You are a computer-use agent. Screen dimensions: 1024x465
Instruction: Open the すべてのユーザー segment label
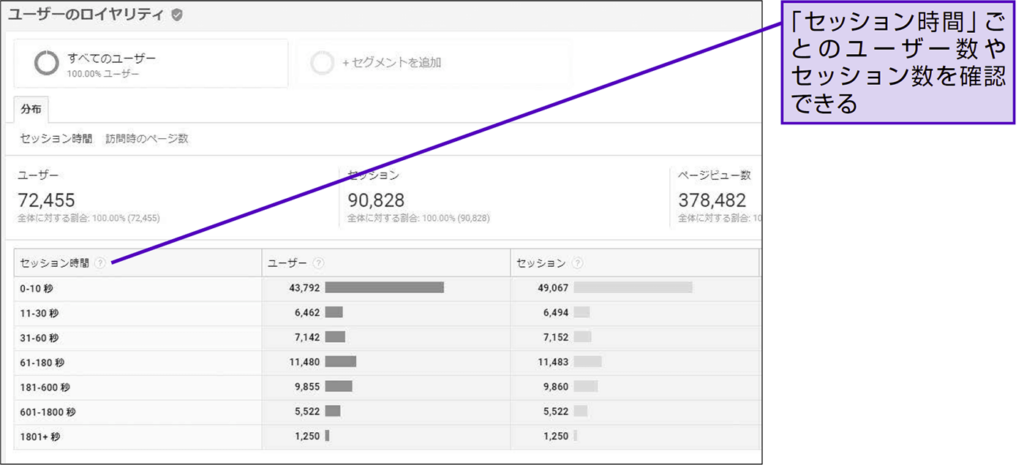coord(111,58)
